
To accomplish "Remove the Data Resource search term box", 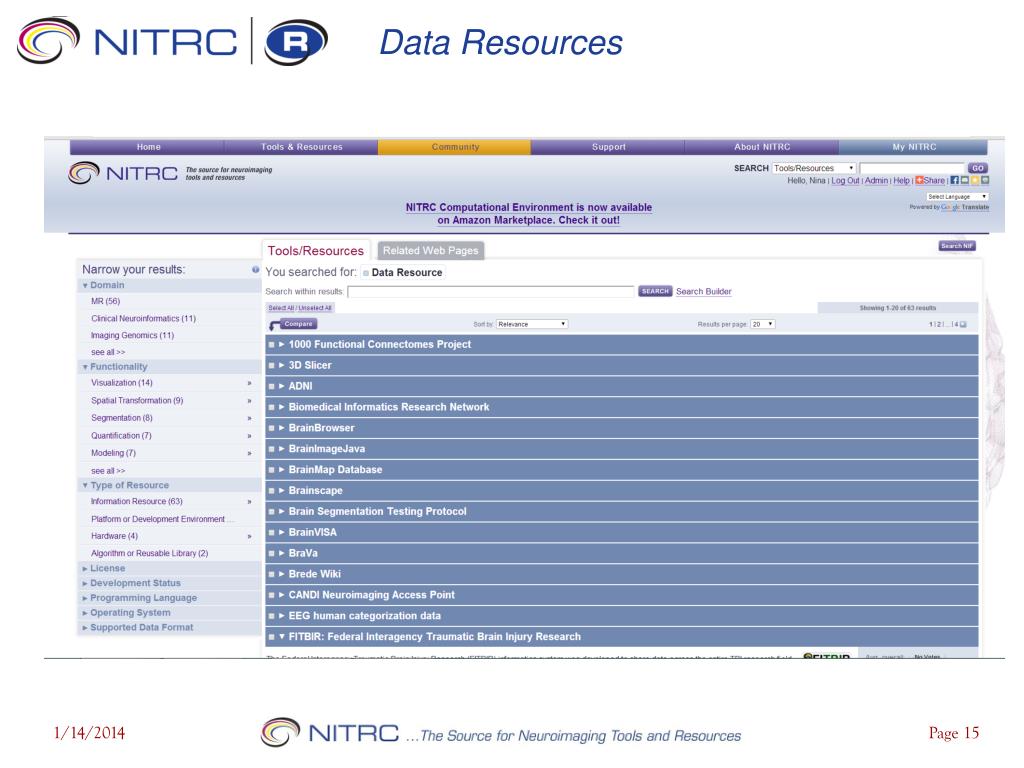I will pos(366,273).
